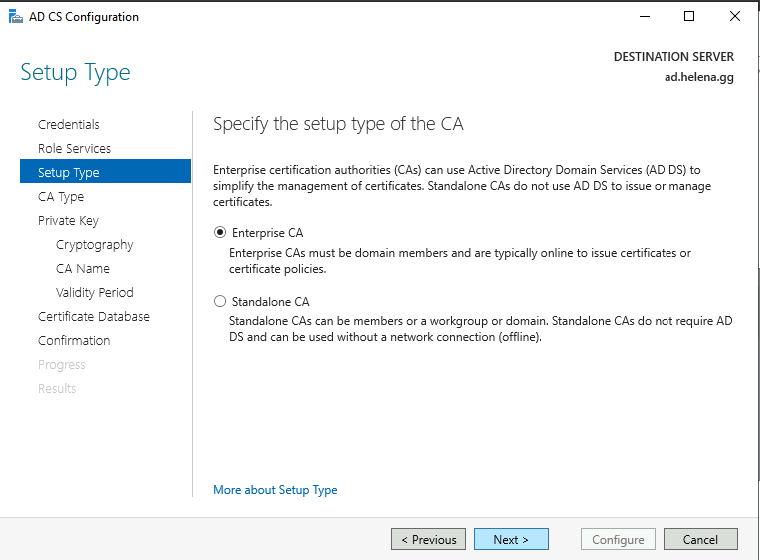Close the AD CS Configuration window

tap(735, 16)
